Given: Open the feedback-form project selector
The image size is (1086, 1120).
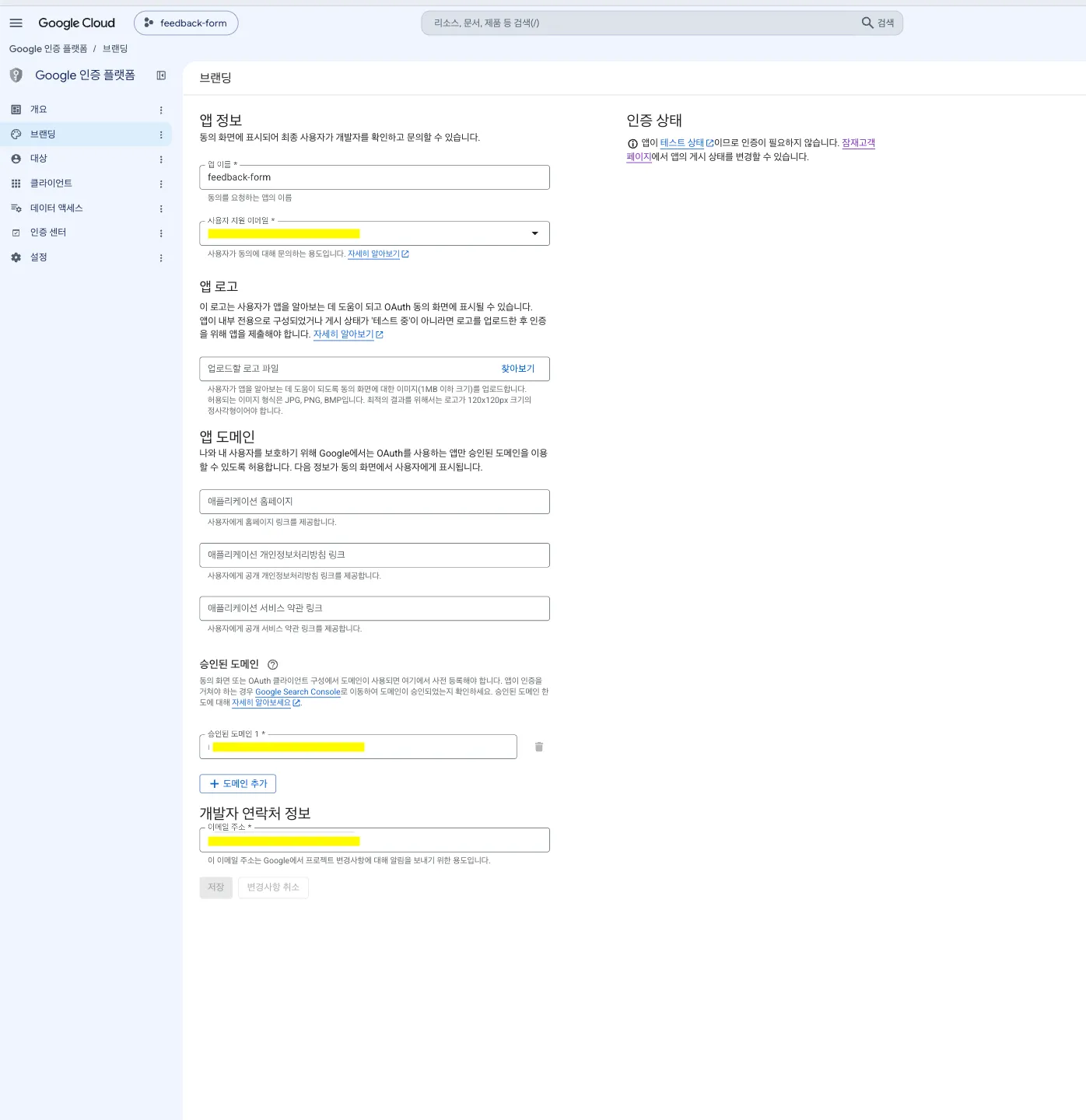Looking at the screenshot, I should click(186, 23).
